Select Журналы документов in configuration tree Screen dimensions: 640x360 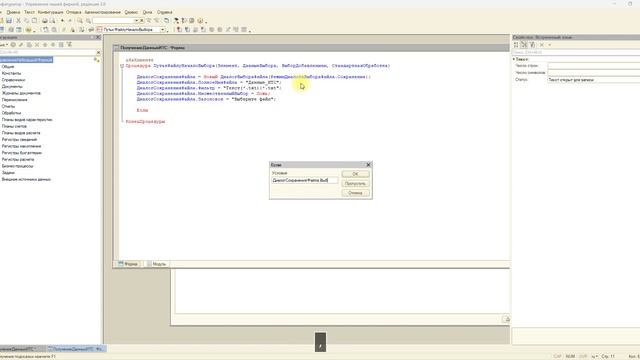[21, 93]
